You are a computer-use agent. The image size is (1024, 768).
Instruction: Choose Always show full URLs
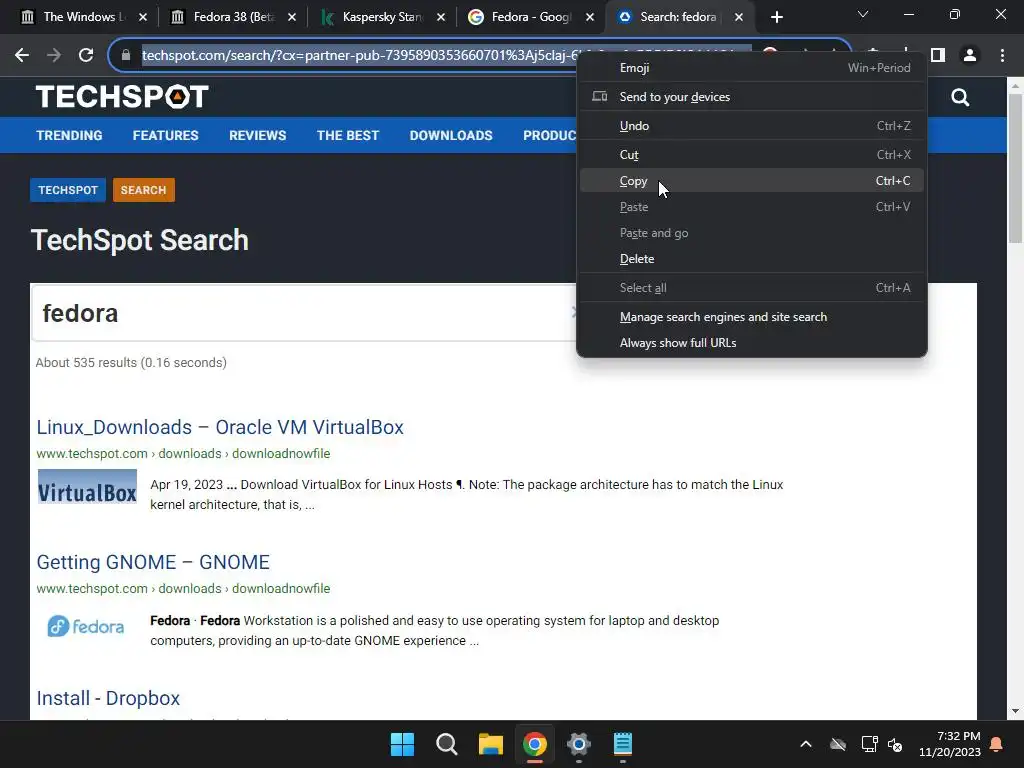coord(752,343)
